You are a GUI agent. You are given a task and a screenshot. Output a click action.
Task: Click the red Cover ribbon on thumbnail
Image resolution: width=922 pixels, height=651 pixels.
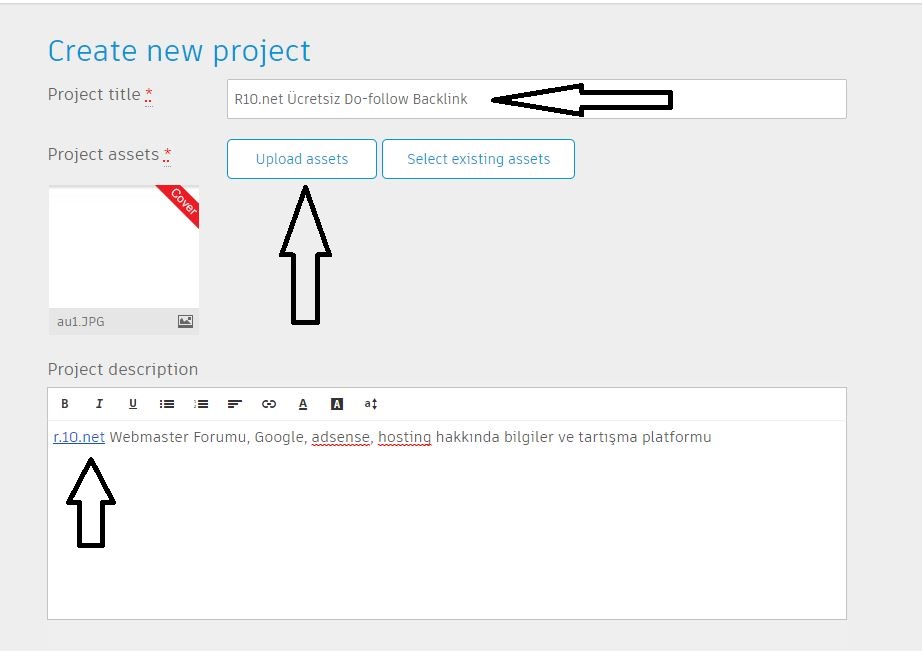(x=182, y=203)
